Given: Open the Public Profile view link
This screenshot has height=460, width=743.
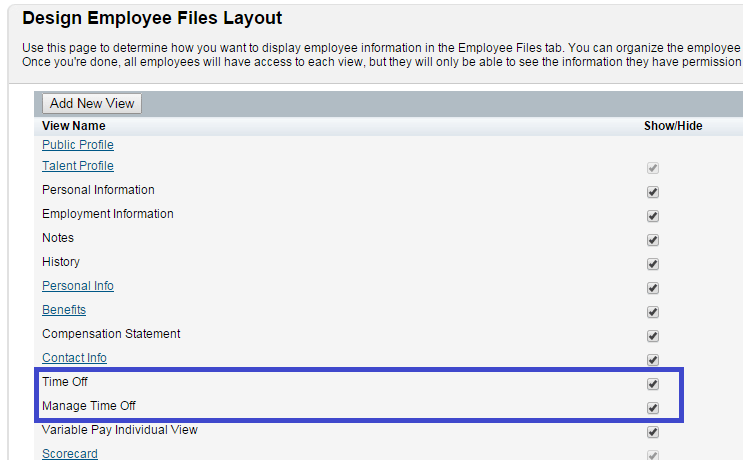Looking at the screenshot, I should pos(78,145).
